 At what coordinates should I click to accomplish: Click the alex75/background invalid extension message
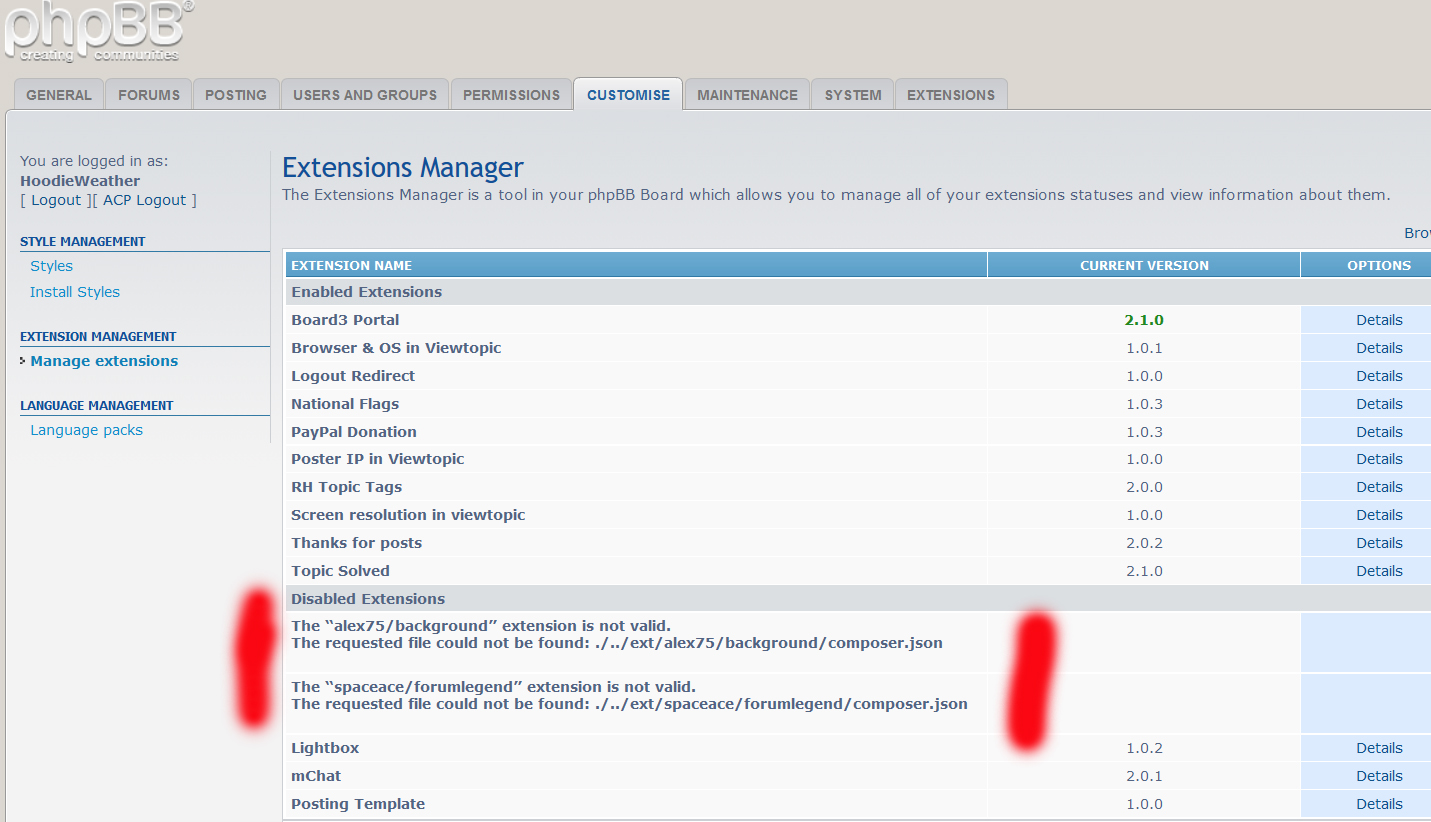617,634
